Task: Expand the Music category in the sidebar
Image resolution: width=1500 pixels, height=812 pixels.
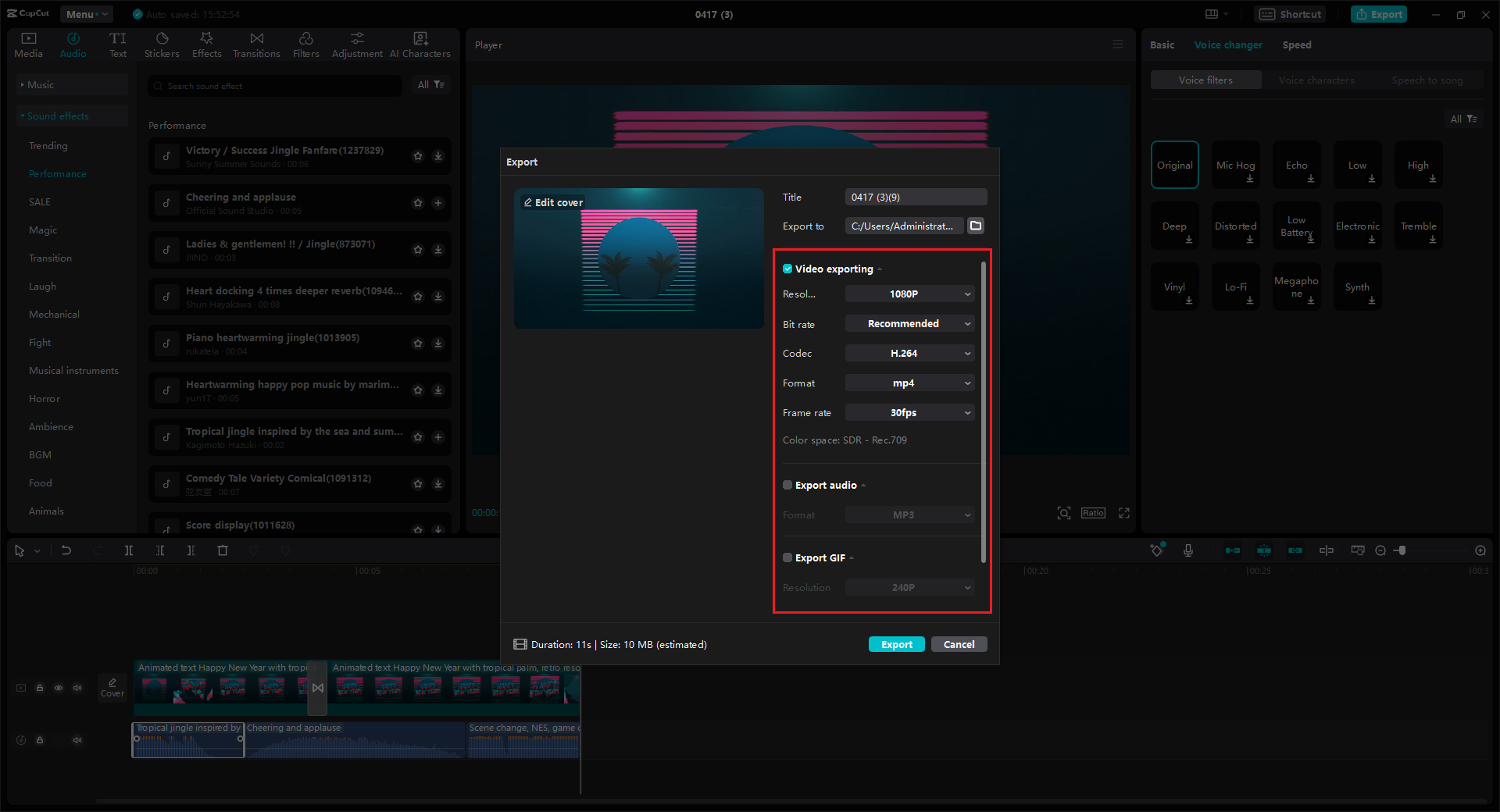Action: (x=72, y=84)
